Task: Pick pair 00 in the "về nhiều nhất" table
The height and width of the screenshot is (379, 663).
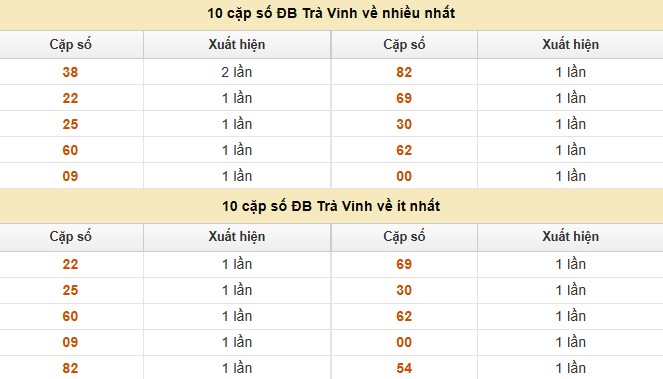Action: coord(404,176)
